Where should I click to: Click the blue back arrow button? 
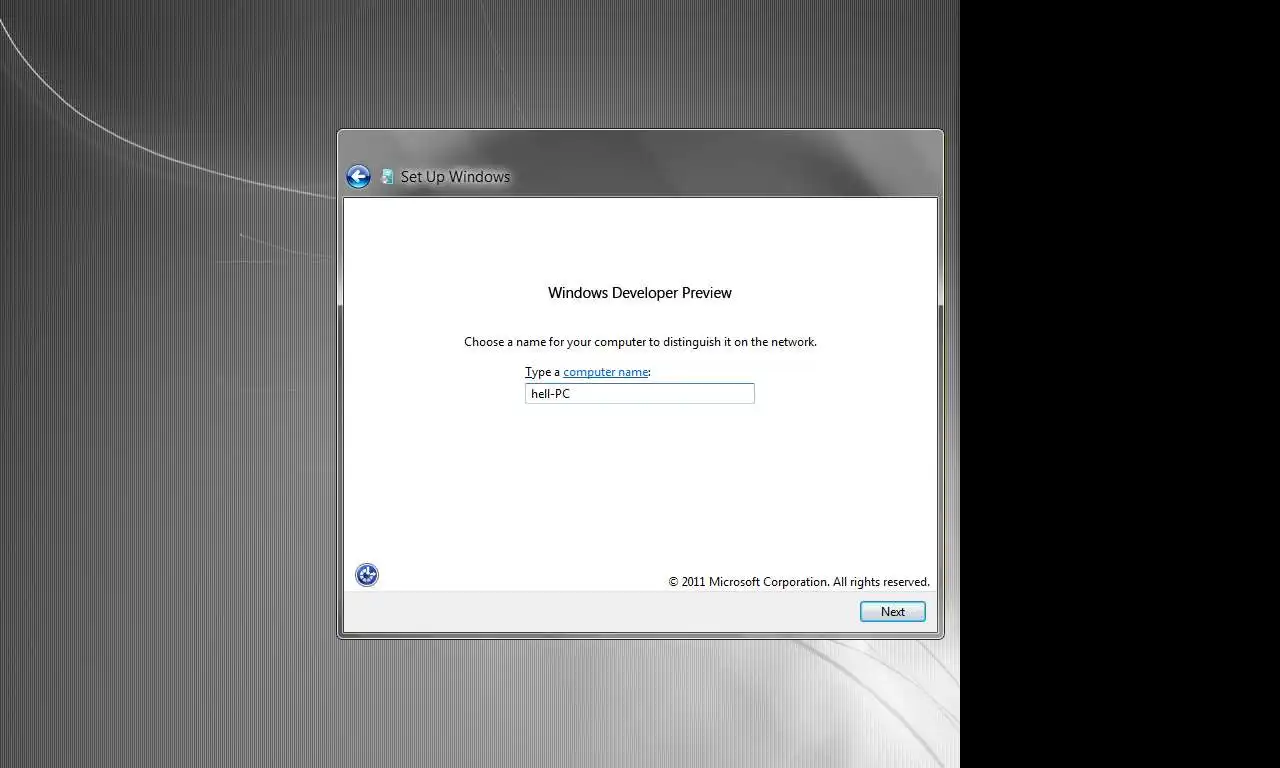click(x=358, y=177)
